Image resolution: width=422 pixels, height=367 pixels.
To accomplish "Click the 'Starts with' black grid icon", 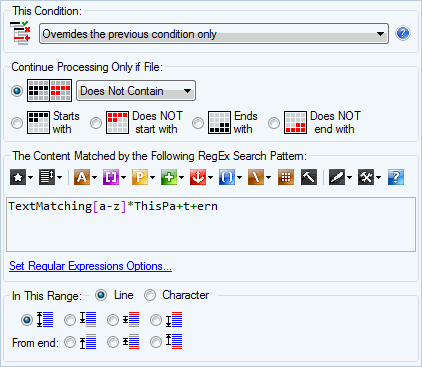I will point(38,123).
